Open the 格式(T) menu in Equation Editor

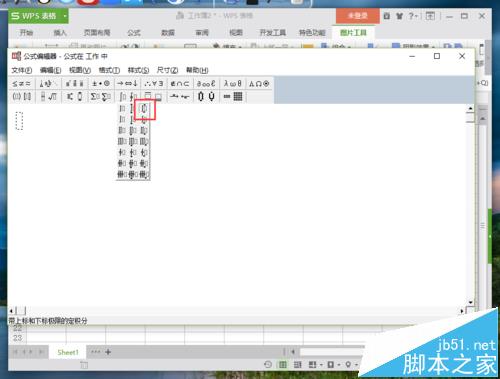[x=109, y=70]
